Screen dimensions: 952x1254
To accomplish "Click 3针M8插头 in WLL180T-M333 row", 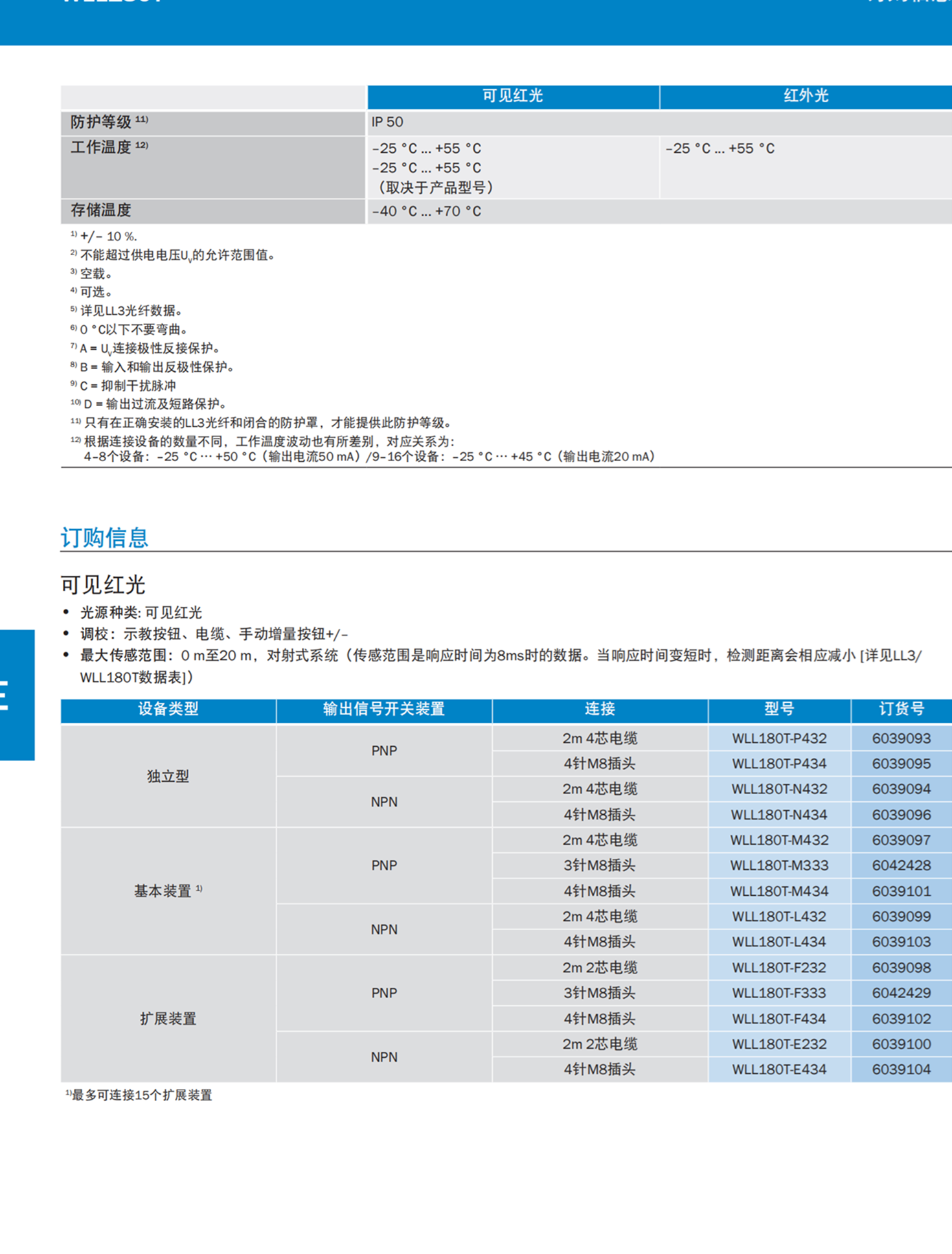I will click(600, 865).
